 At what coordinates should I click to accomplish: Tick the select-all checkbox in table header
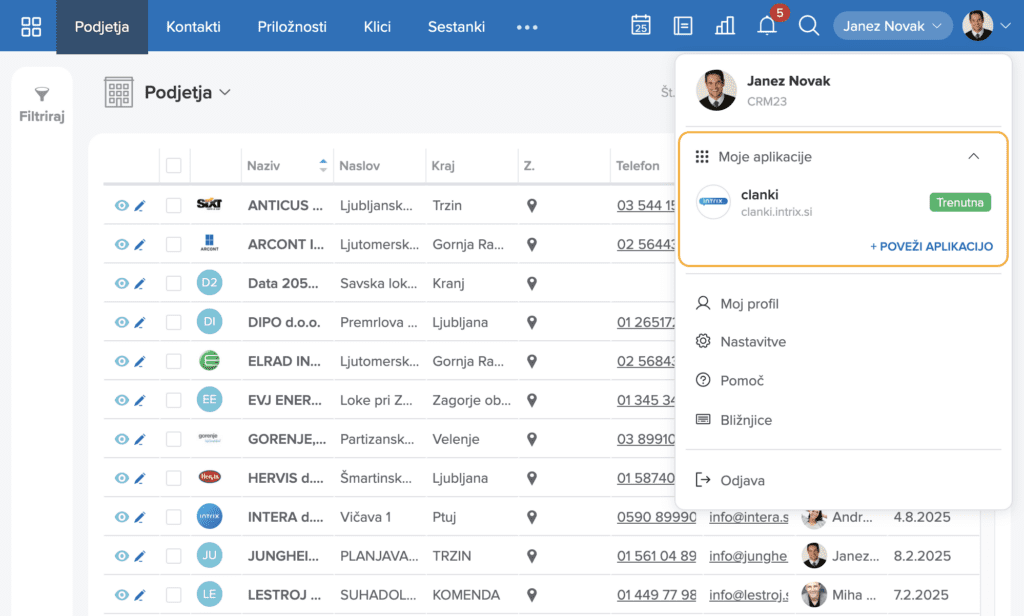pos(174,166)
